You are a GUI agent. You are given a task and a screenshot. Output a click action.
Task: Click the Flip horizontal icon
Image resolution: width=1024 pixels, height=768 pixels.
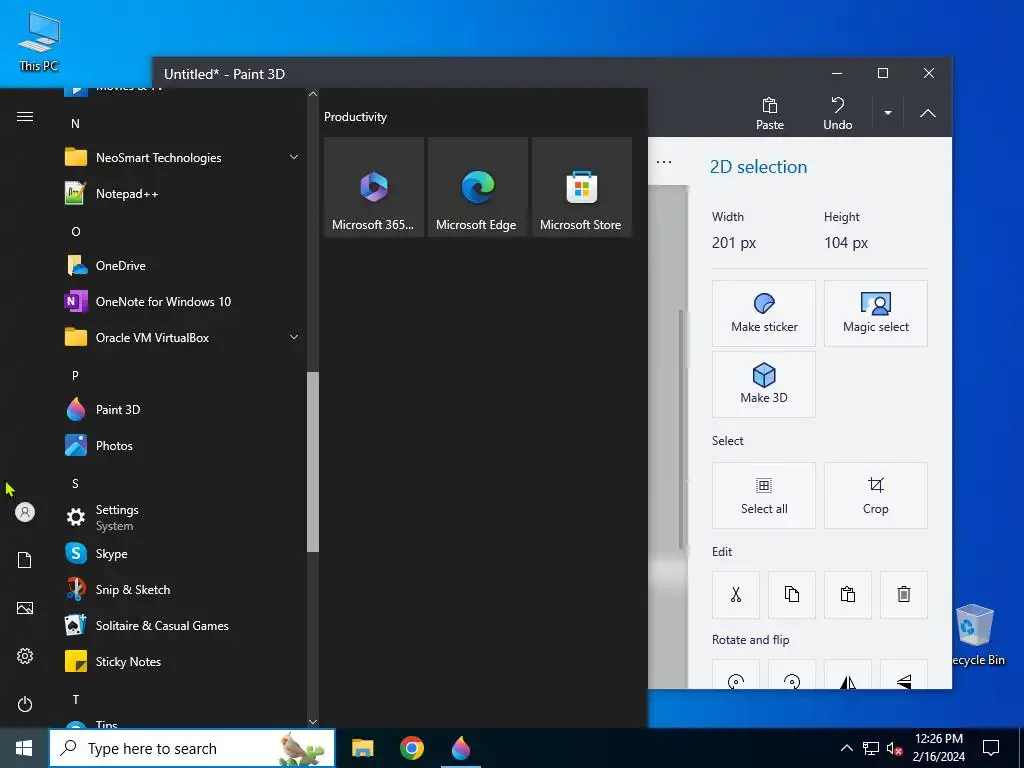coord(848,674)
